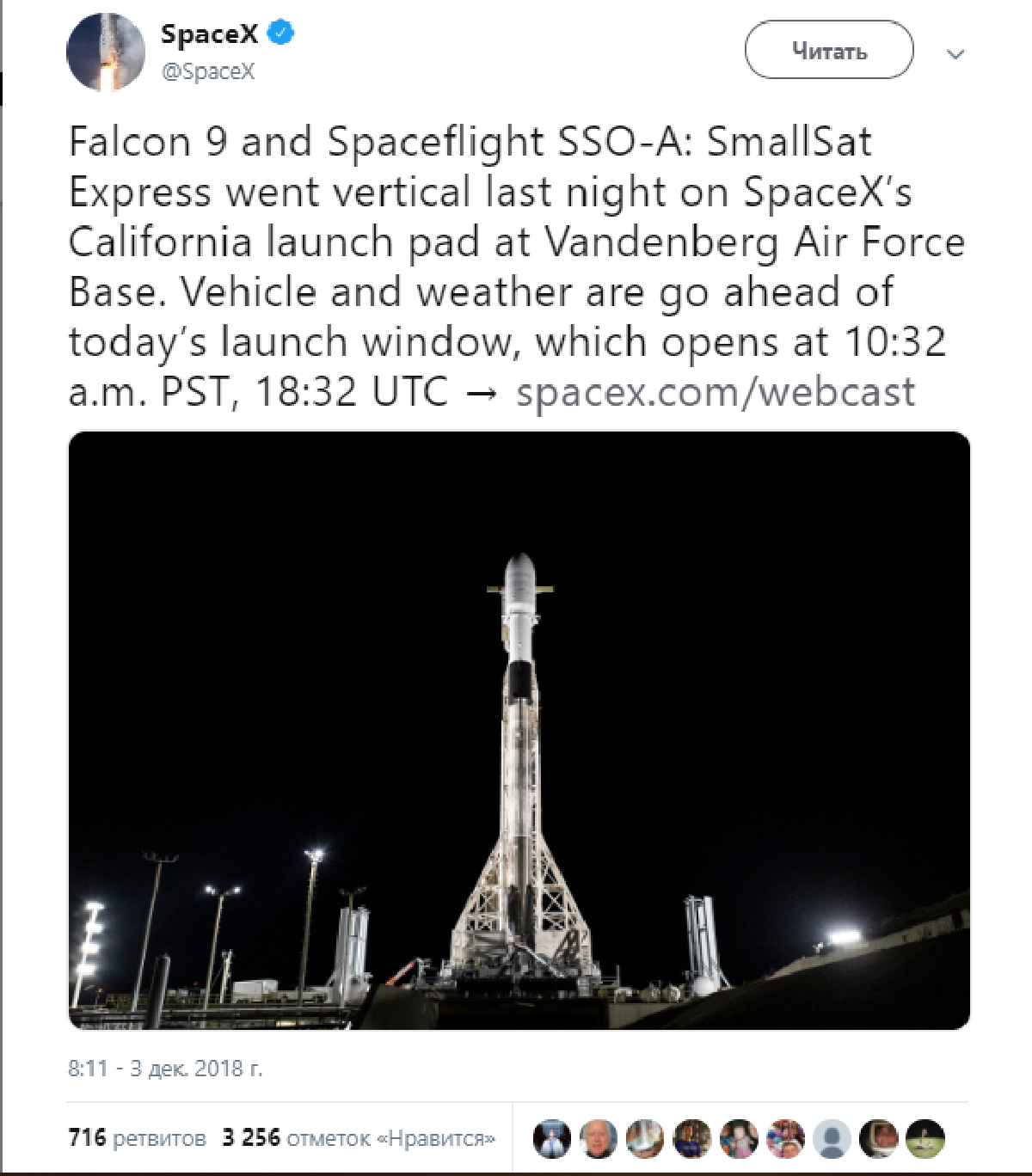This screenshot has height=1176, width=1032.
Task: Click the eighth liker avatar
Action: tap(878, 1139)
